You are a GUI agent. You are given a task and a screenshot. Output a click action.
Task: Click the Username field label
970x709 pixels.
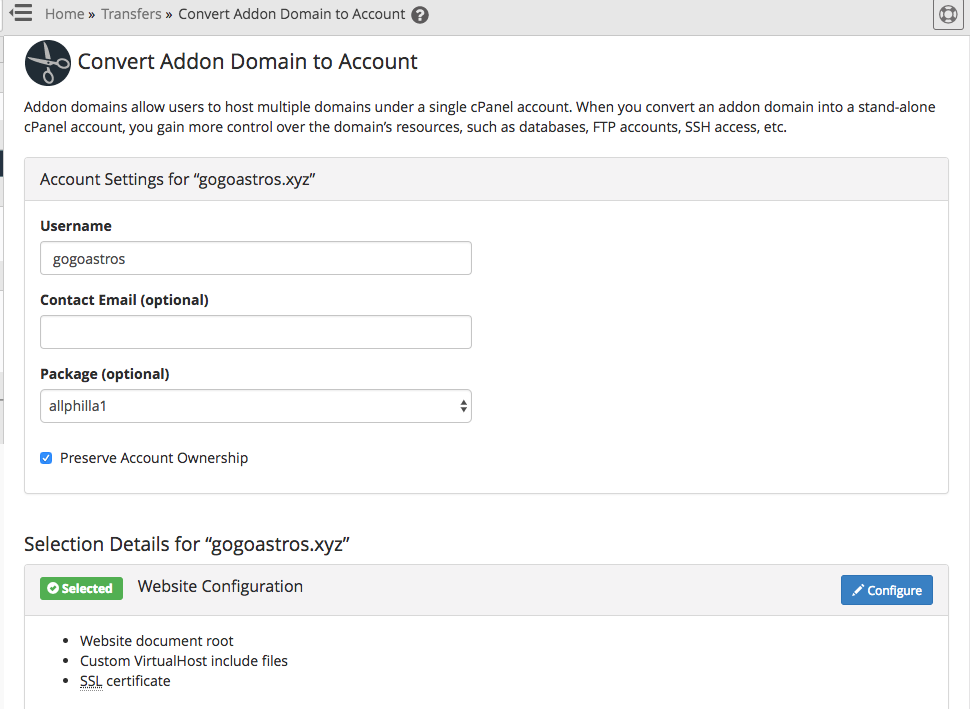pyautogui.click(x=76, y=226)
